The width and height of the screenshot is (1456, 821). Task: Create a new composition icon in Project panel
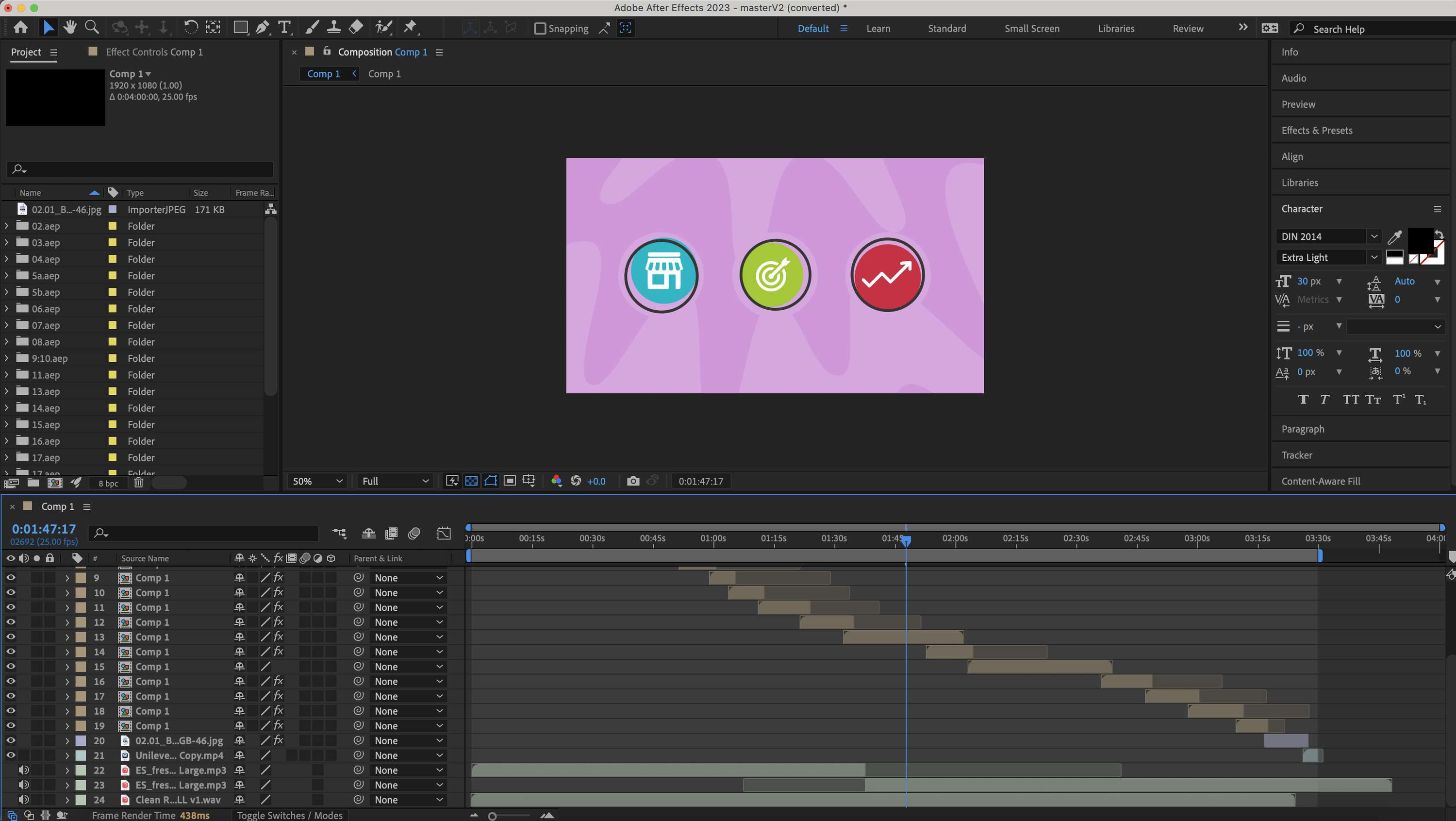point(55,482)
